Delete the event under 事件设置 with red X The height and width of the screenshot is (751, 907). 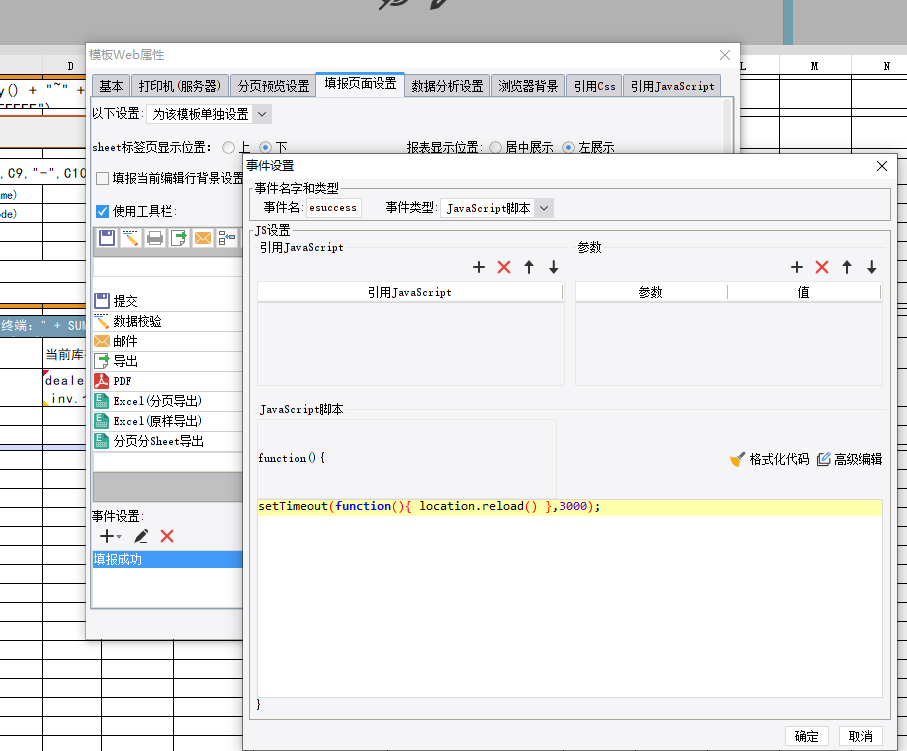[x=167, y=536]
